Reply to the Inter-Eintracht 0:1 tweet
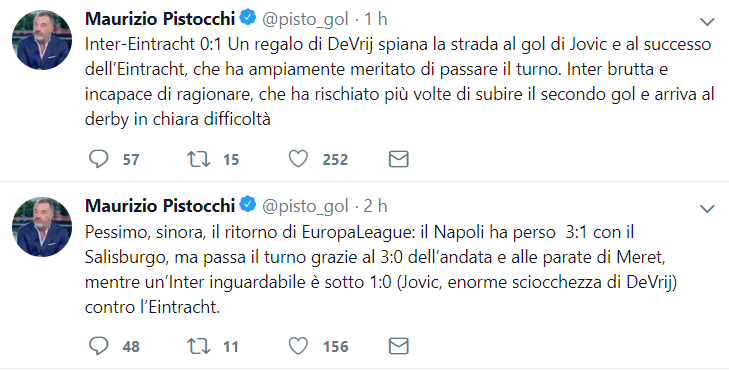Viewport: 729px width, 371px height. pos(99,159)
